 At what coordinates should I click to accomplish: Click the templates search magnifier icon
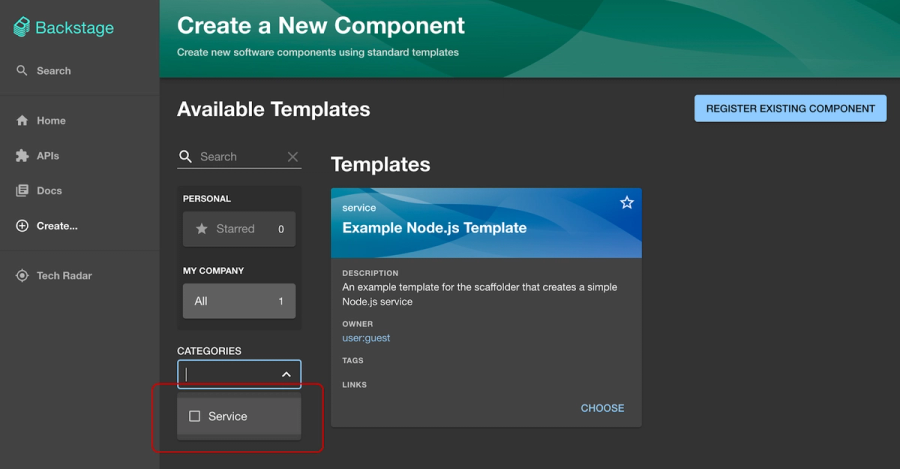185,156
